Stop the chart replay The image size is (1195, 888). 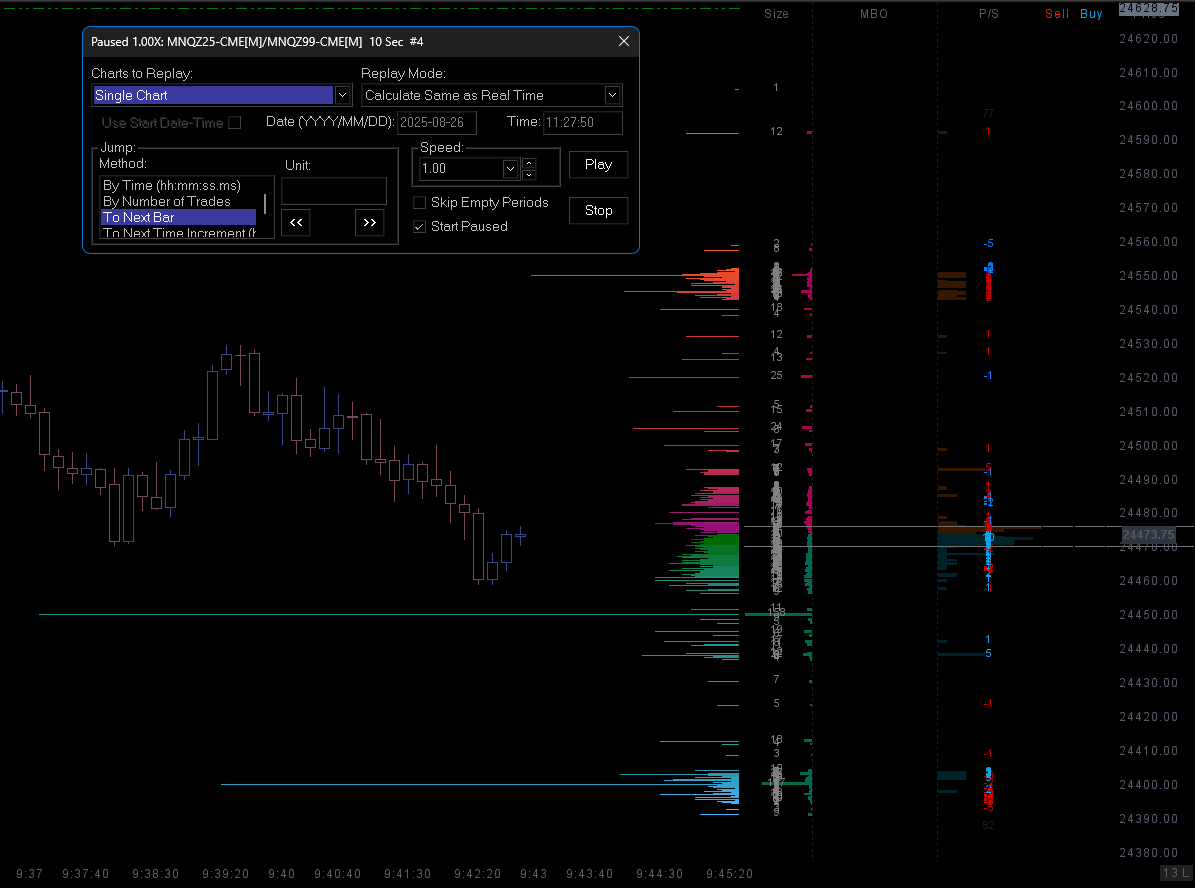[598, 211]
